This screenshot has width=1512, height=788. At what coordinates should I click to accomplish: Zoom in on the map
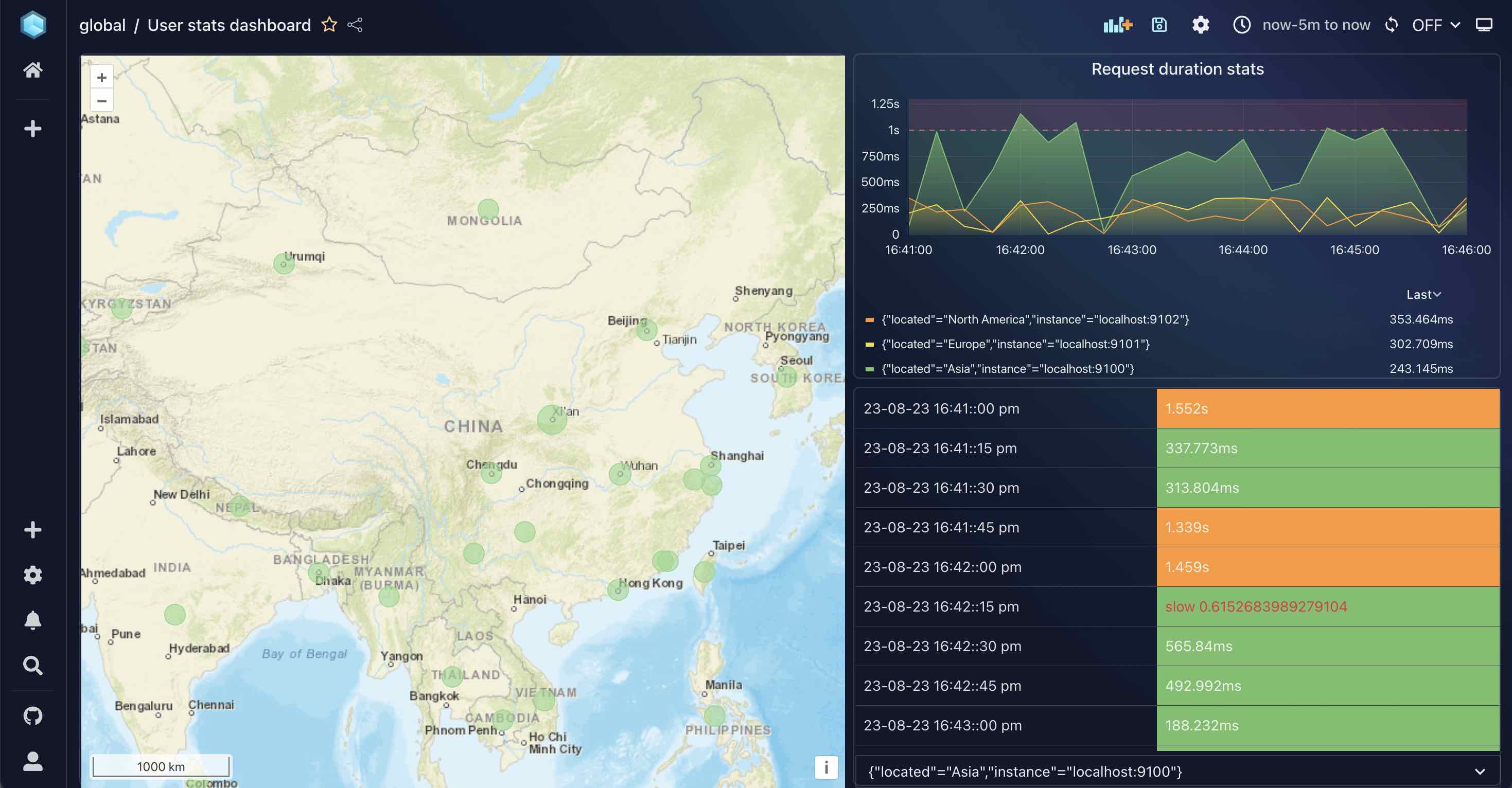click(101, 78)
